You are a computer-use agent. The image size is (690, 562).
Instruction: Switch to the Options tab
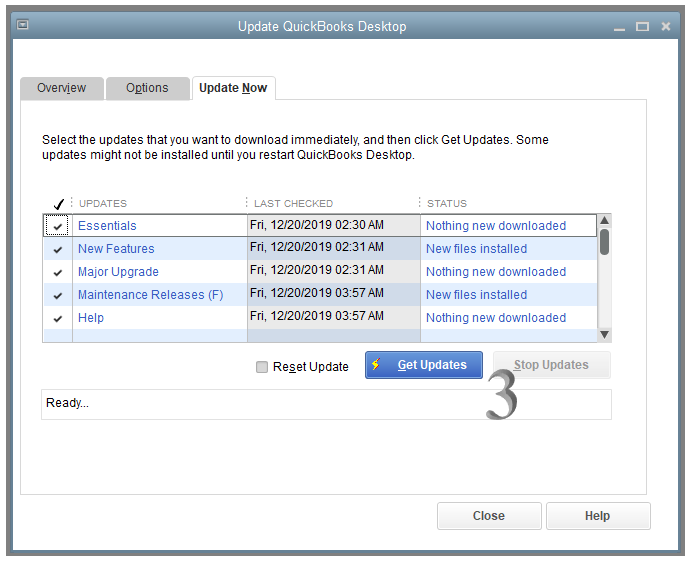(147, 88)
